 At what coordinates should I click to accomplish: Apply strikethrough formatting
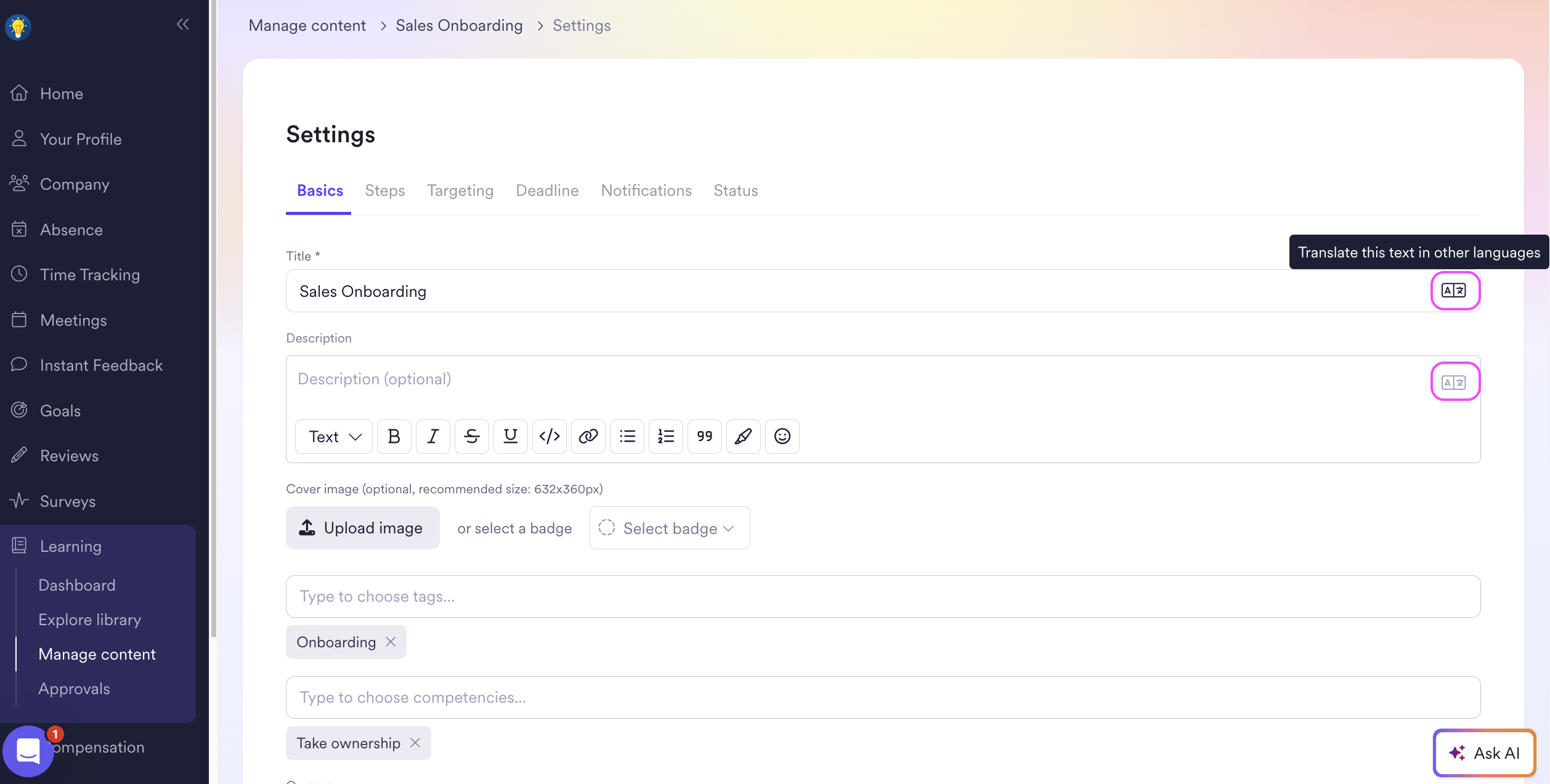coord(472,437)
